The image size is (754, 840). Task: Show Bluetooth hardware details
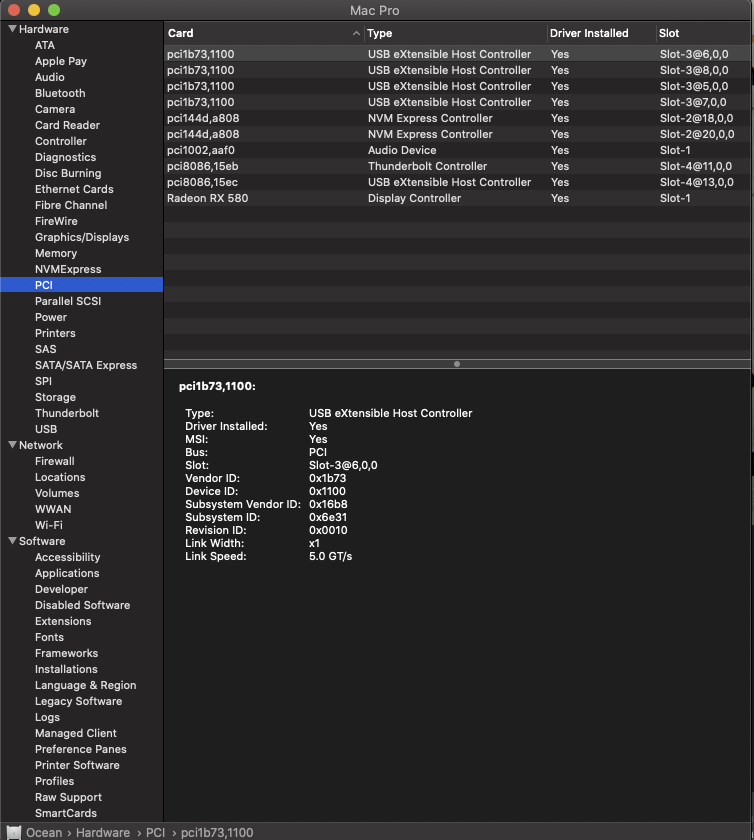pyautogui.click(x=60, y=93)
